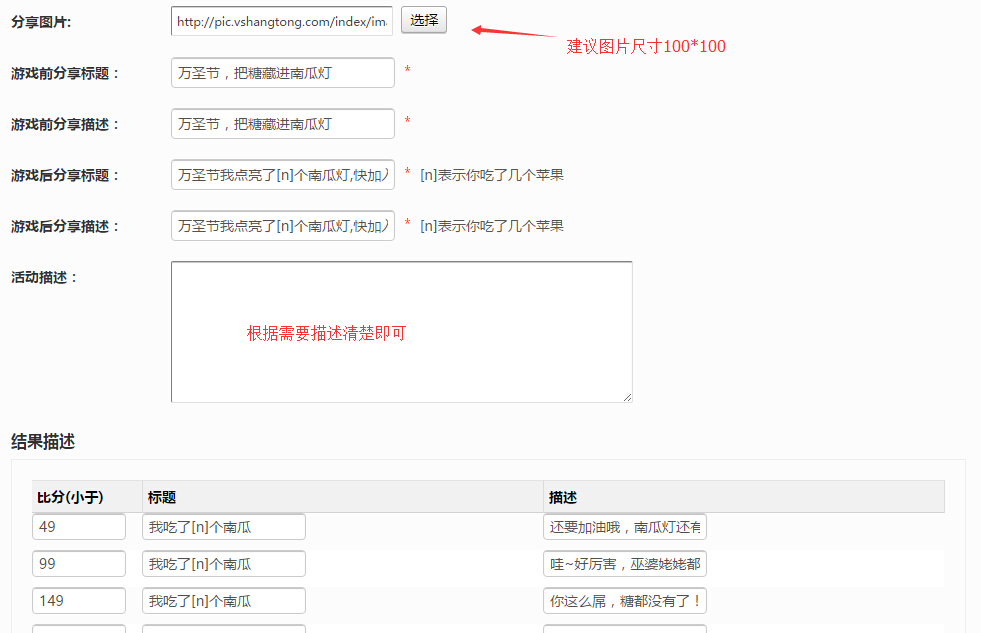Select the score field containing 49
Image resolution: width=981 pixels, height=633 pixels.
[x=79, y=527]
